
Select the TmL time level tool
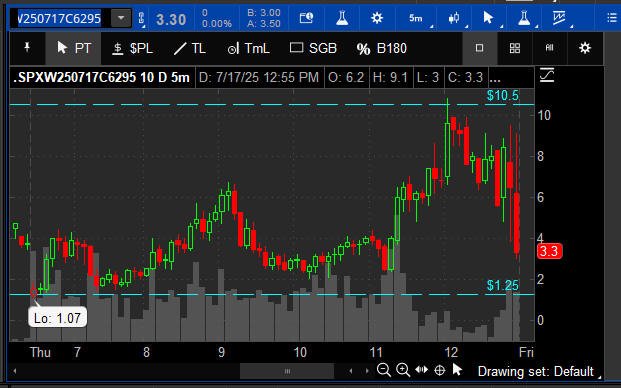(248, 48)
